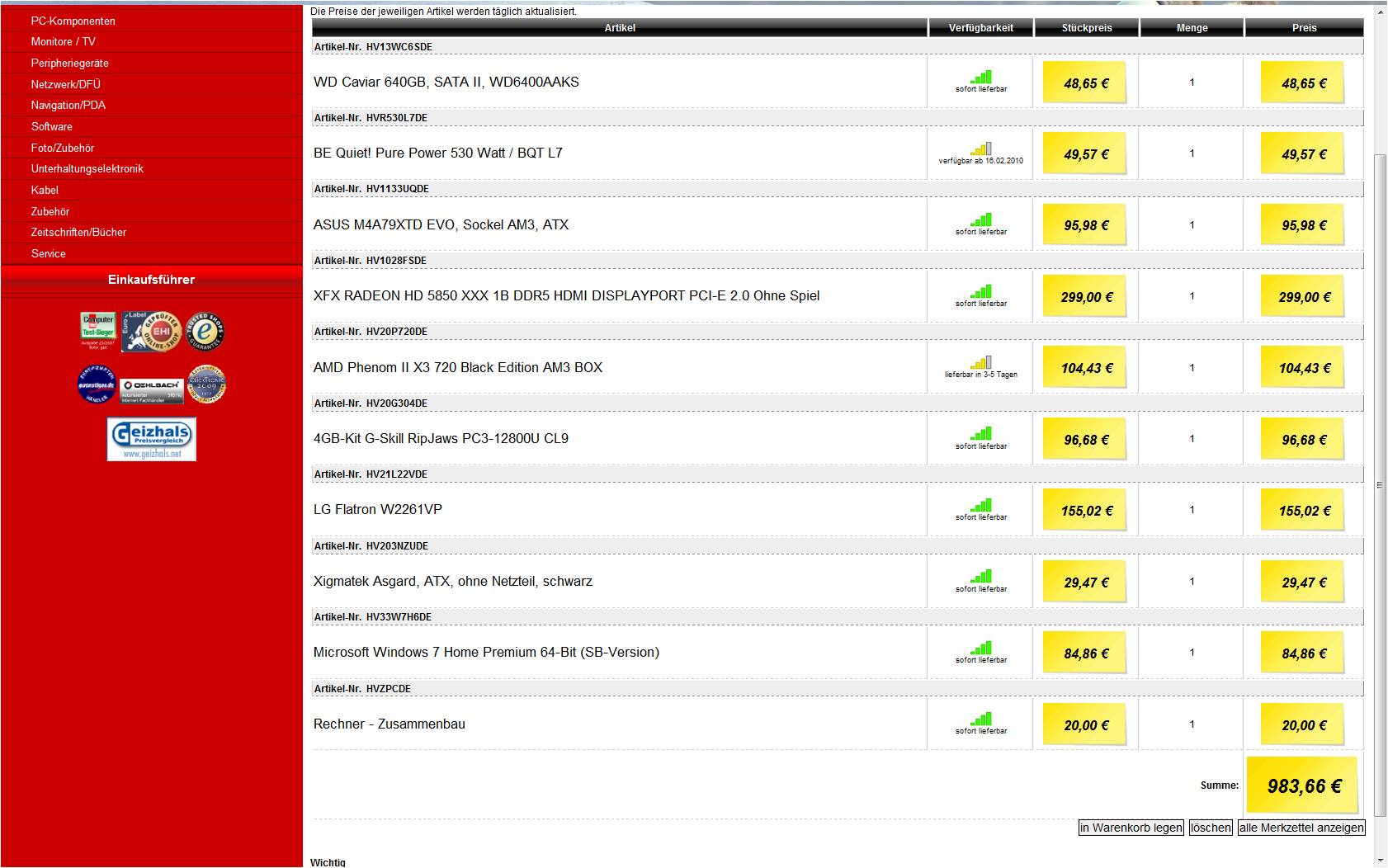Open BE Quiet! Pure Power 530 Watt link
The image size is (1388, 868).
click(x=438, y=153)
